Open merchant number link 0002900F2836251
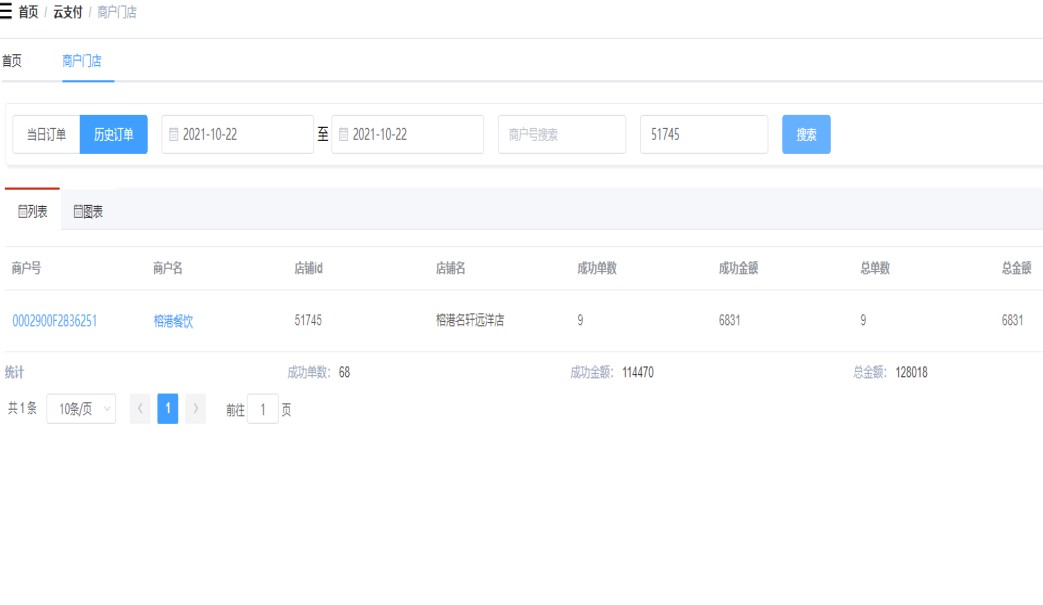 pyautogui.click(x=54, y=321)
